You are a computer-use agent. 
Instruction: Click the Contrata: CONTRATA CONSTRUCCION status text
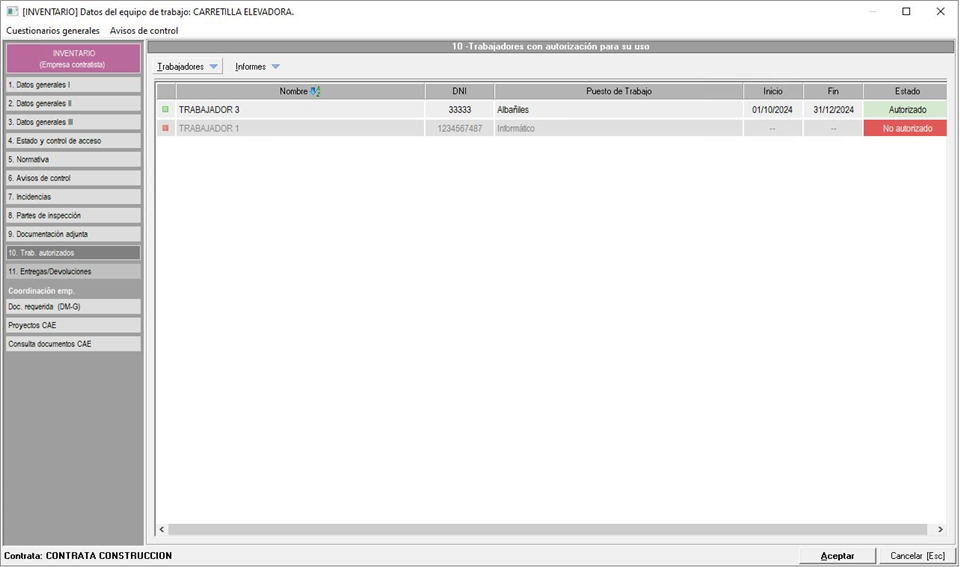(x=88, y=556)
